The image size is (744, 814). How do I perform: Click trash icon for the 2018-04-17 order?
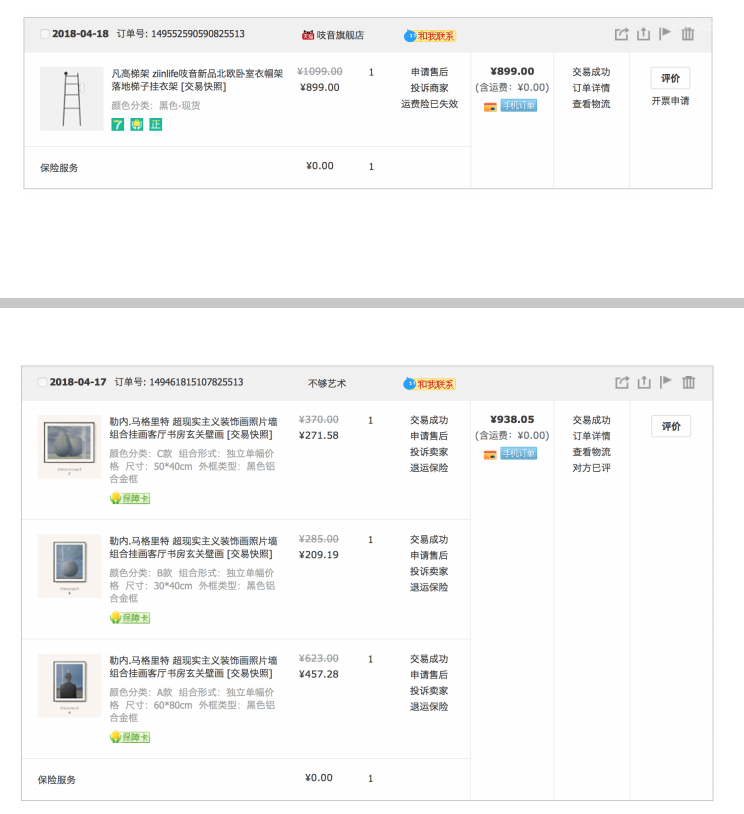tap(688, 382)
